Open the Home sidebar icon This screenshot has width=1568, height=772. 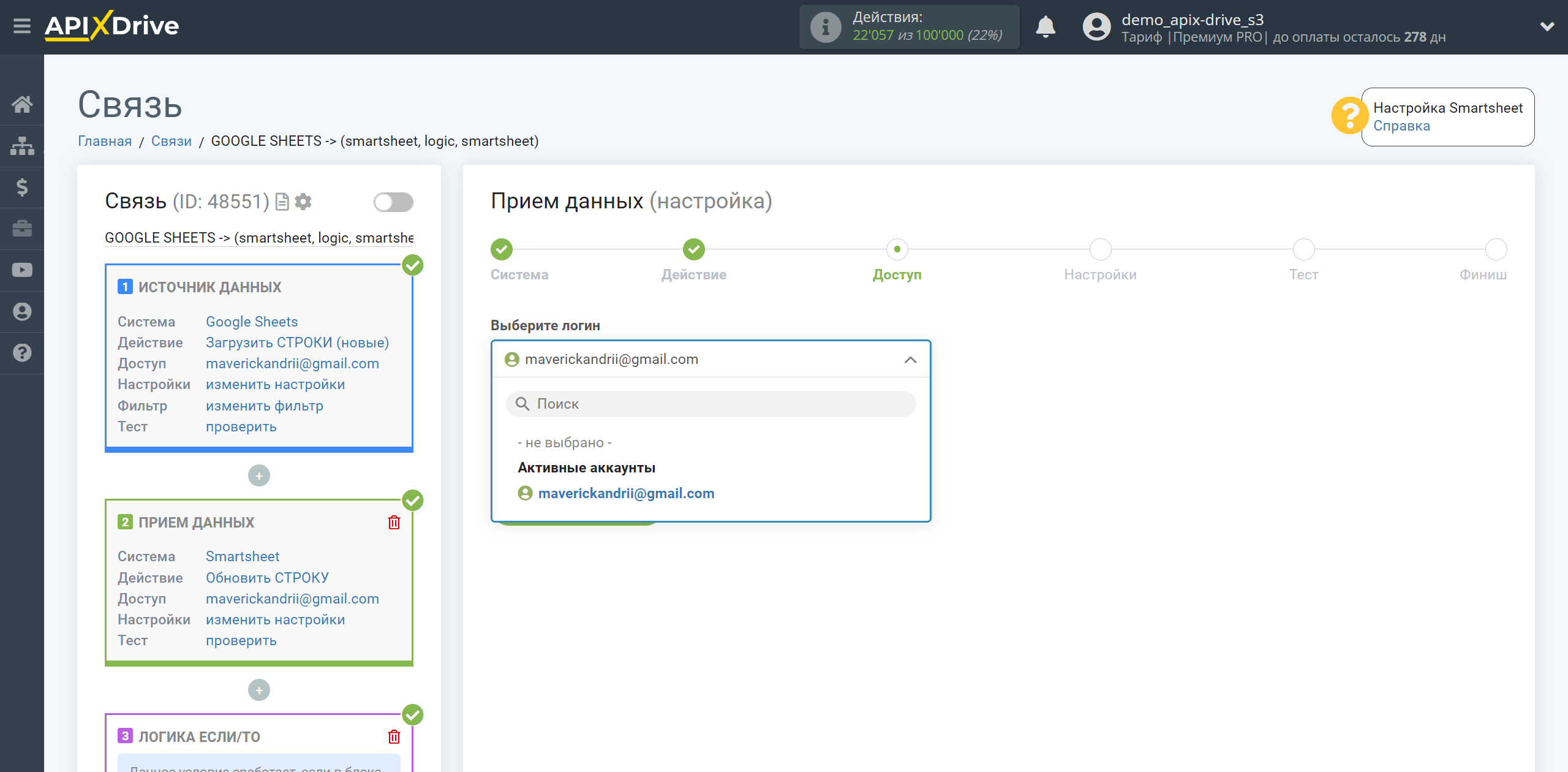[22, 104]
